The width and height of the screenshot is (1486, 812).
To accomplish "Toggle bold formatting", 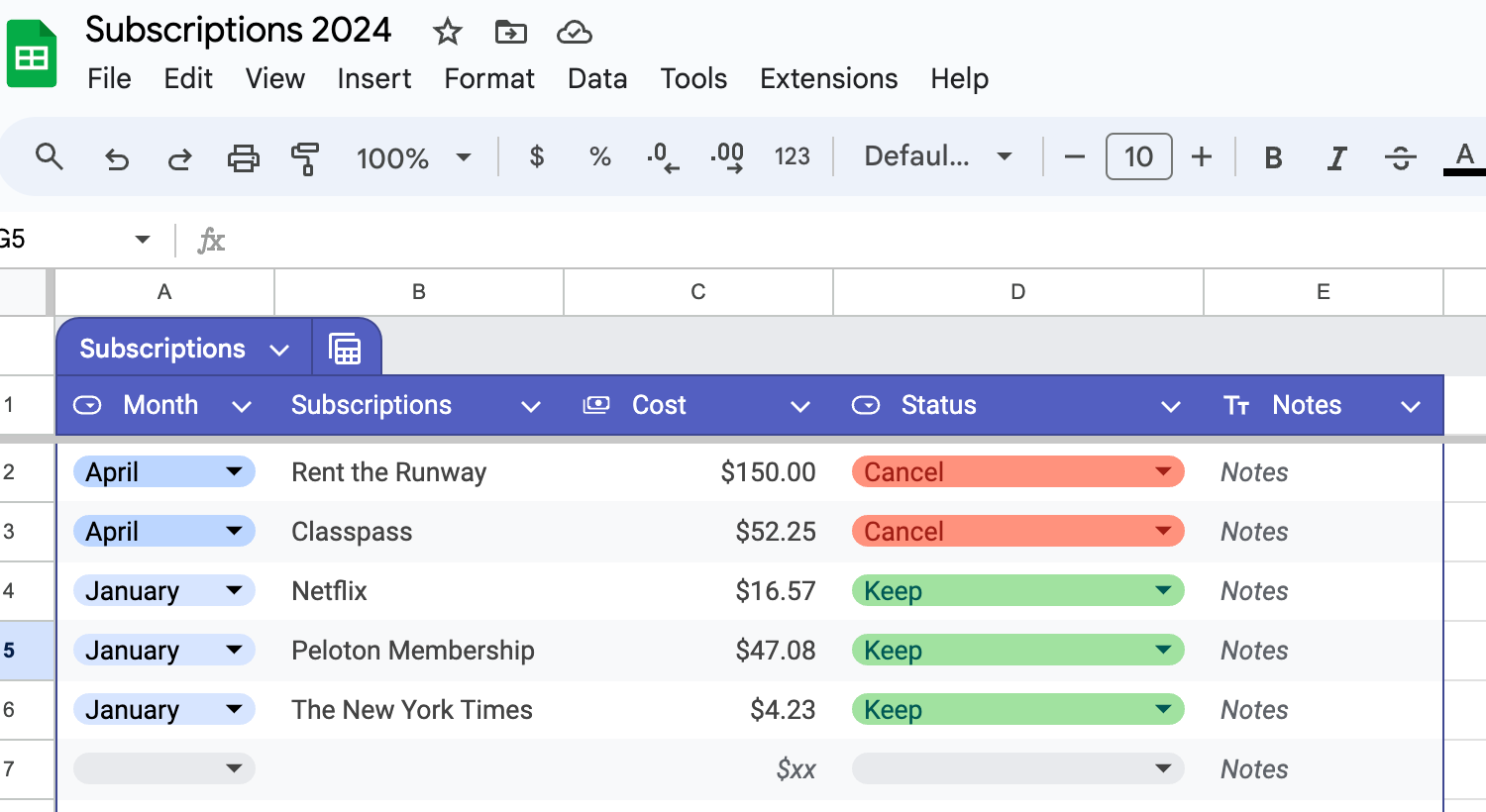I will click(1274, 157).
